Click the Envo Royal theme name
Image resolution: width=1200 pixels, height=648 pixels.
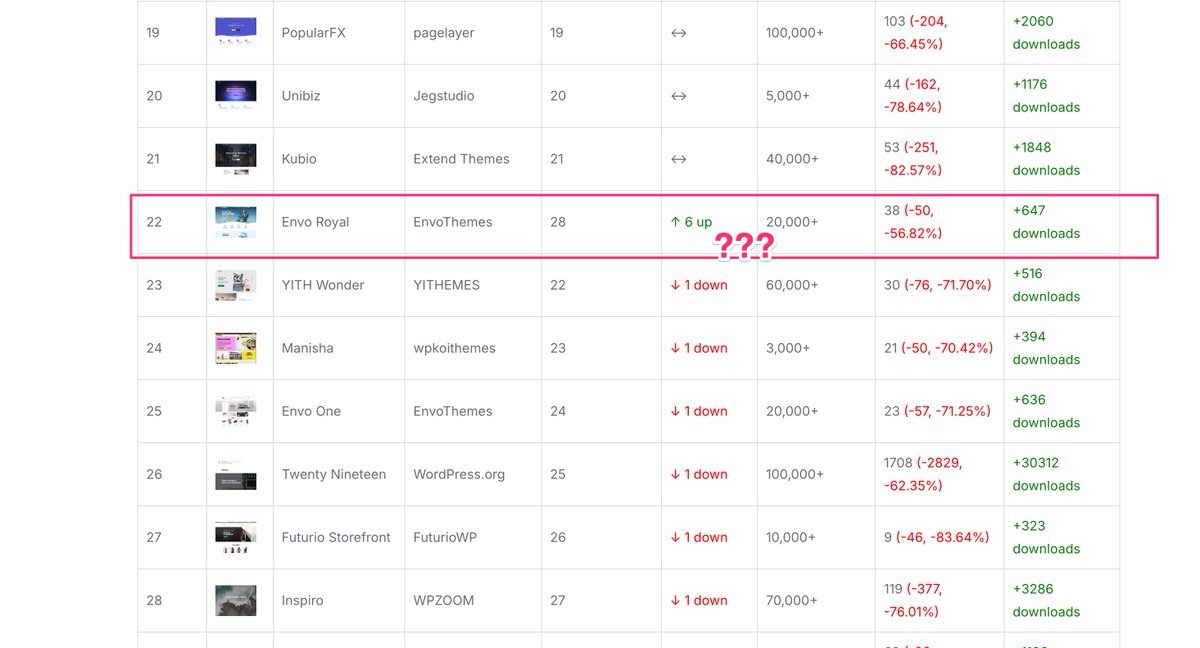click(x=316, y=222)
